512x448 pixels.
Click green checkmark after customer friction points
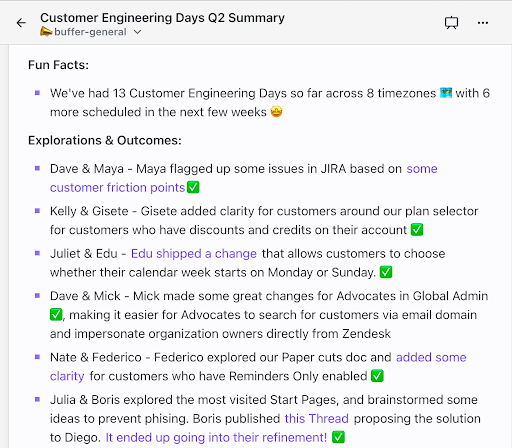pyautogui.click(x=193, y=187)
